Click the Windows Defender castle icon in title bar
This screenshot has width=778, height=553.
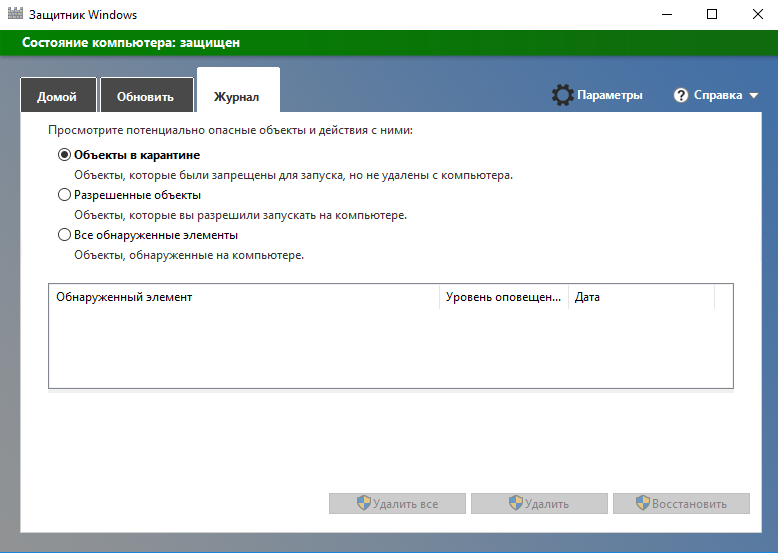(15, 13)
